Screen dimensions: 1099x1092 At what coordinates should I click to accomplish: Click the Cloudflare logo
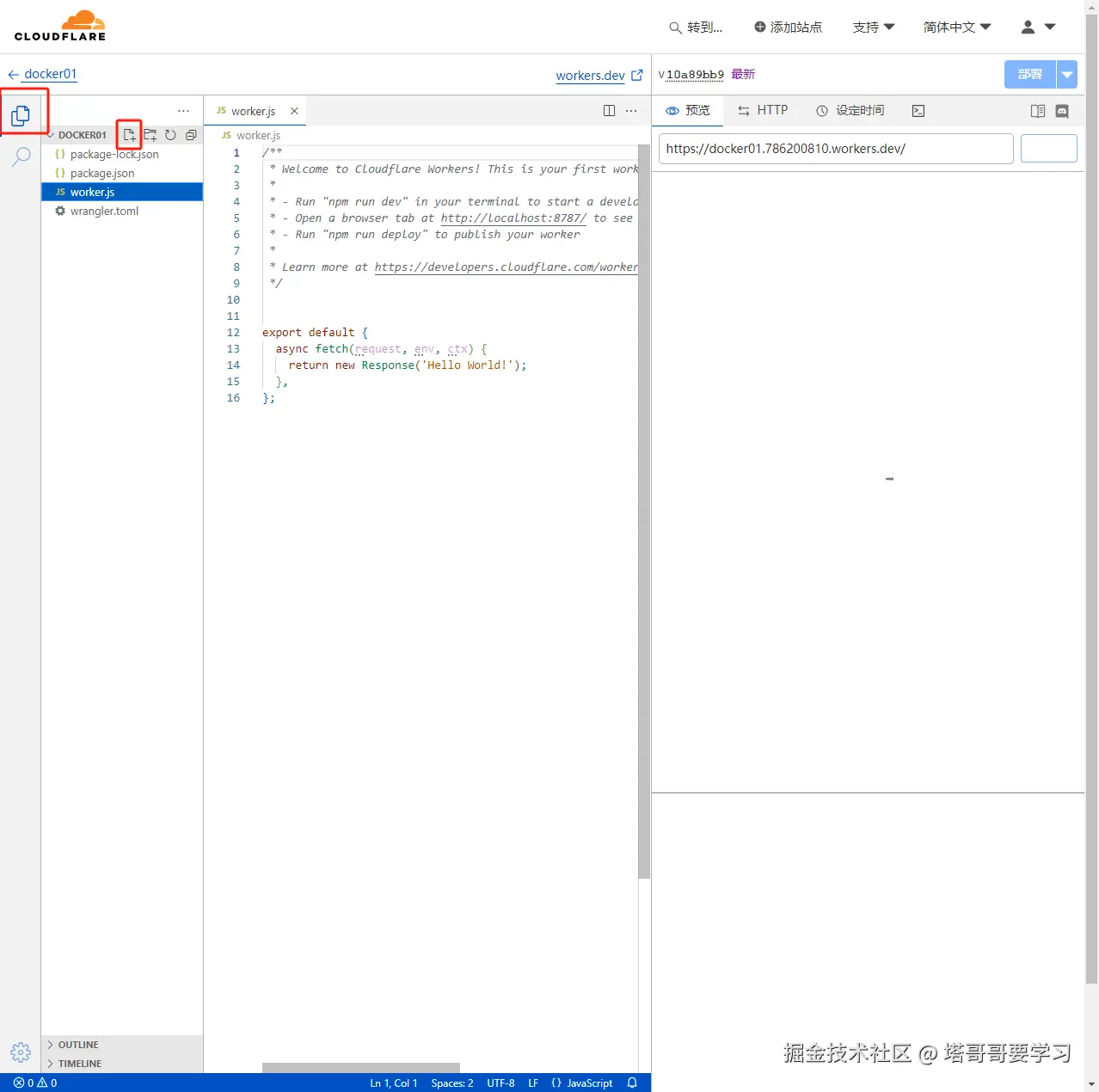click(60, 26)
